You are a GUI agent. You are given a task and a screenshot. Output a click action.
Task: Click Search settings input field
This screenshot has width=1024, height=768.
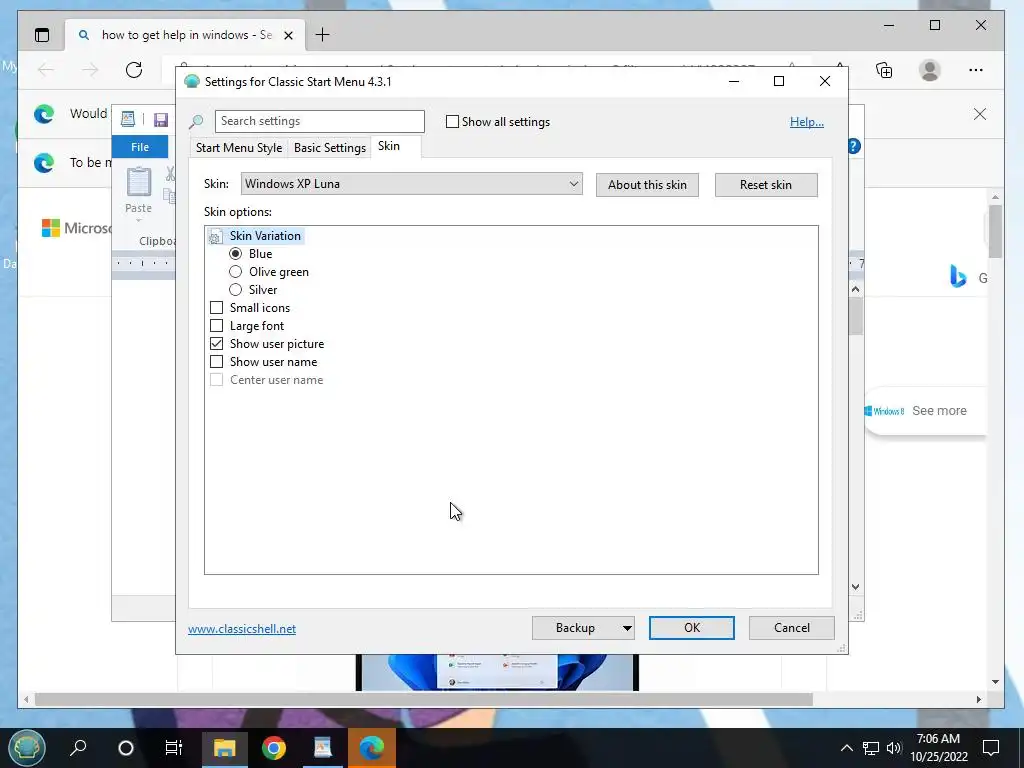click(319, 121)
